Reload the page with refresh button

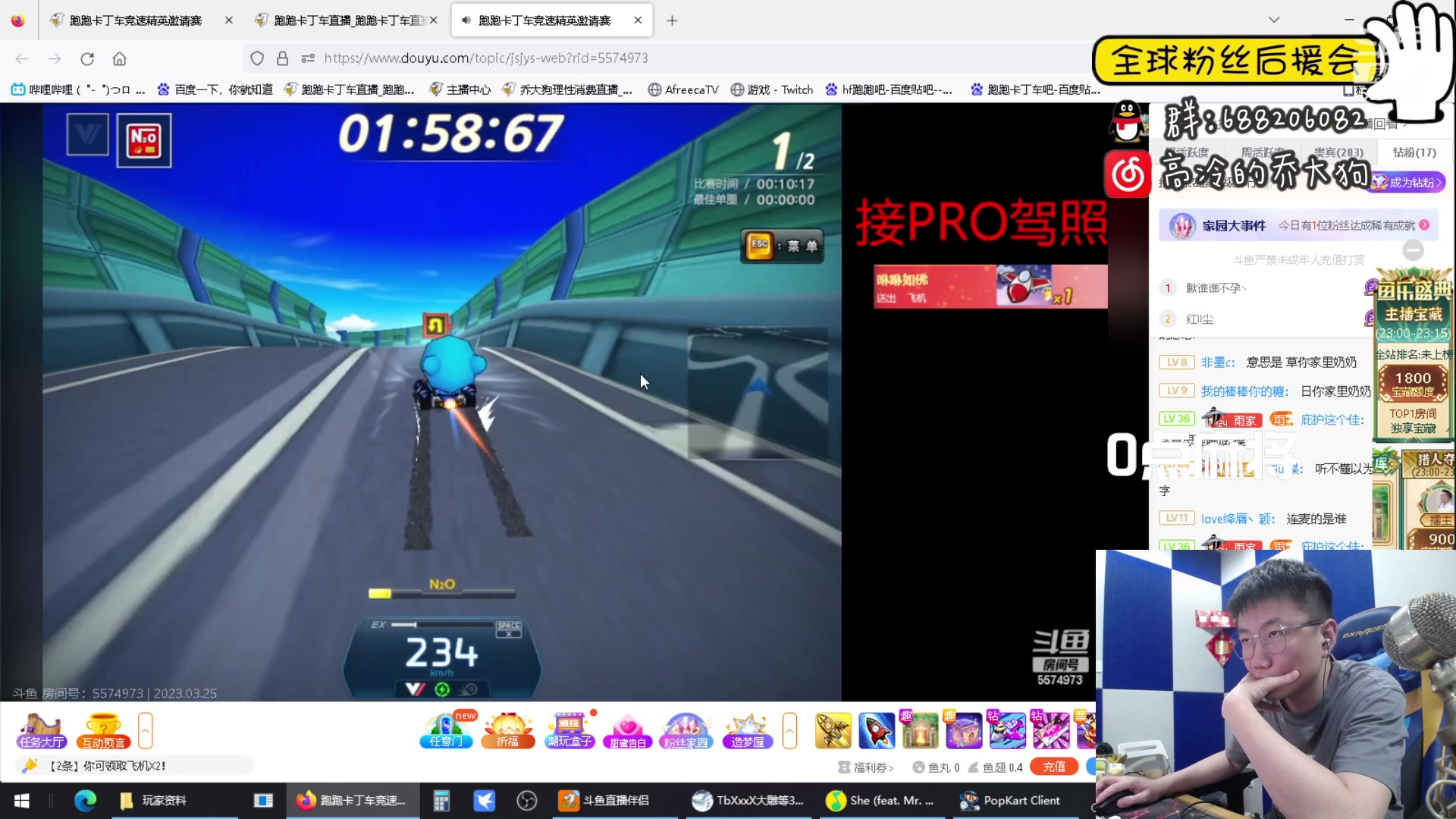click(x=87, y=58)
